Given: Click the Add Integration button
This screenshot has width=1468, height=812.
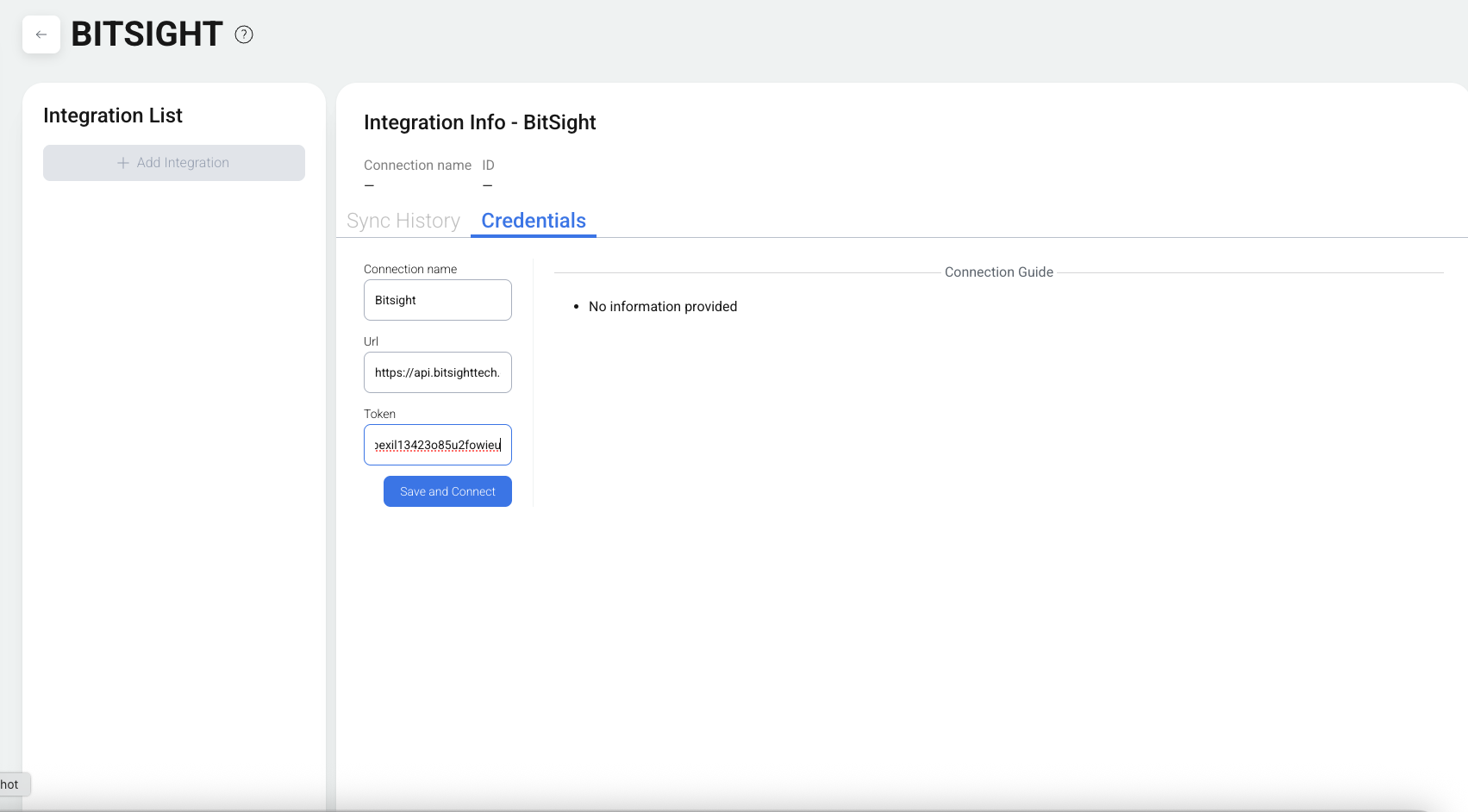Looking at the screenshot, I should pyautogui.click(x=174, y=163).
